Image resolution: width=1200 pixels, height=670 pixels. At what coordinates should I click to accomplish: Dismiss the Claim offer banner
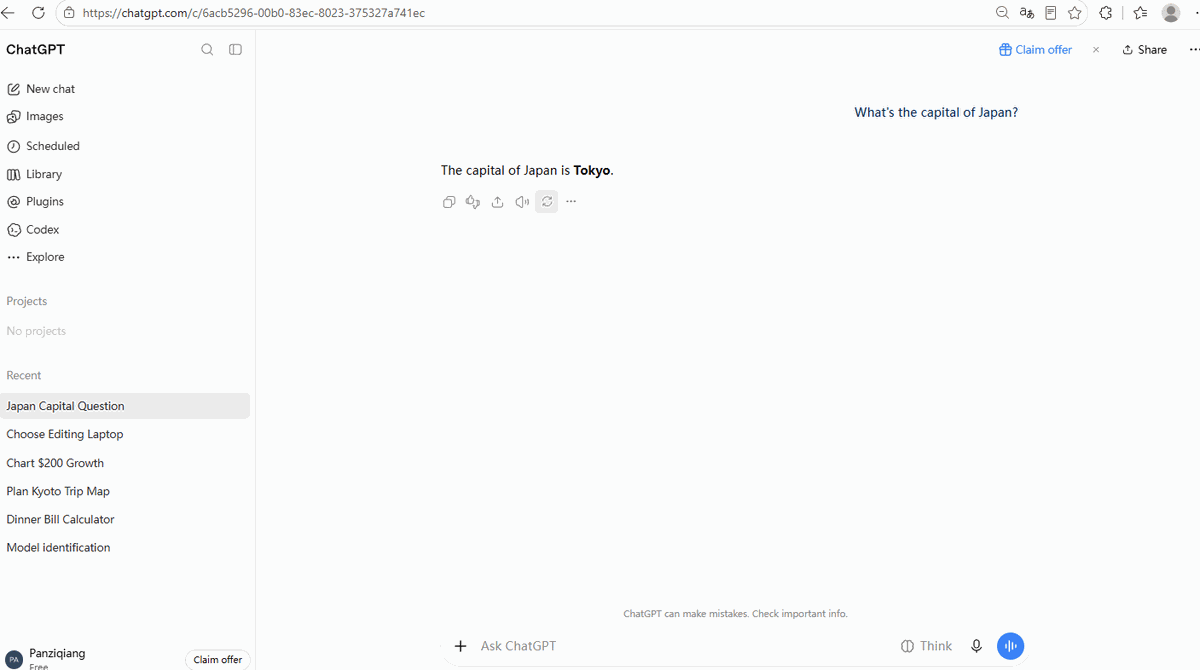pos(1096,50)
